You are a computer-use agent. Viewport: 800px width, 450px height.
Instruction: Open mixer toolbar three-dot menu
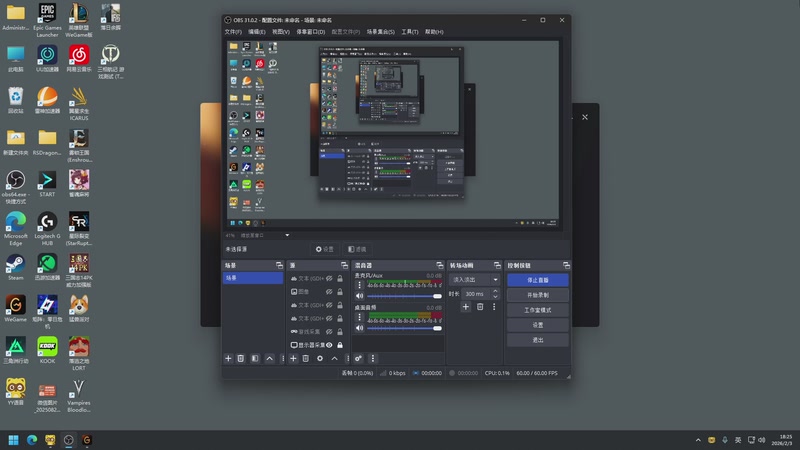(372, 359)
